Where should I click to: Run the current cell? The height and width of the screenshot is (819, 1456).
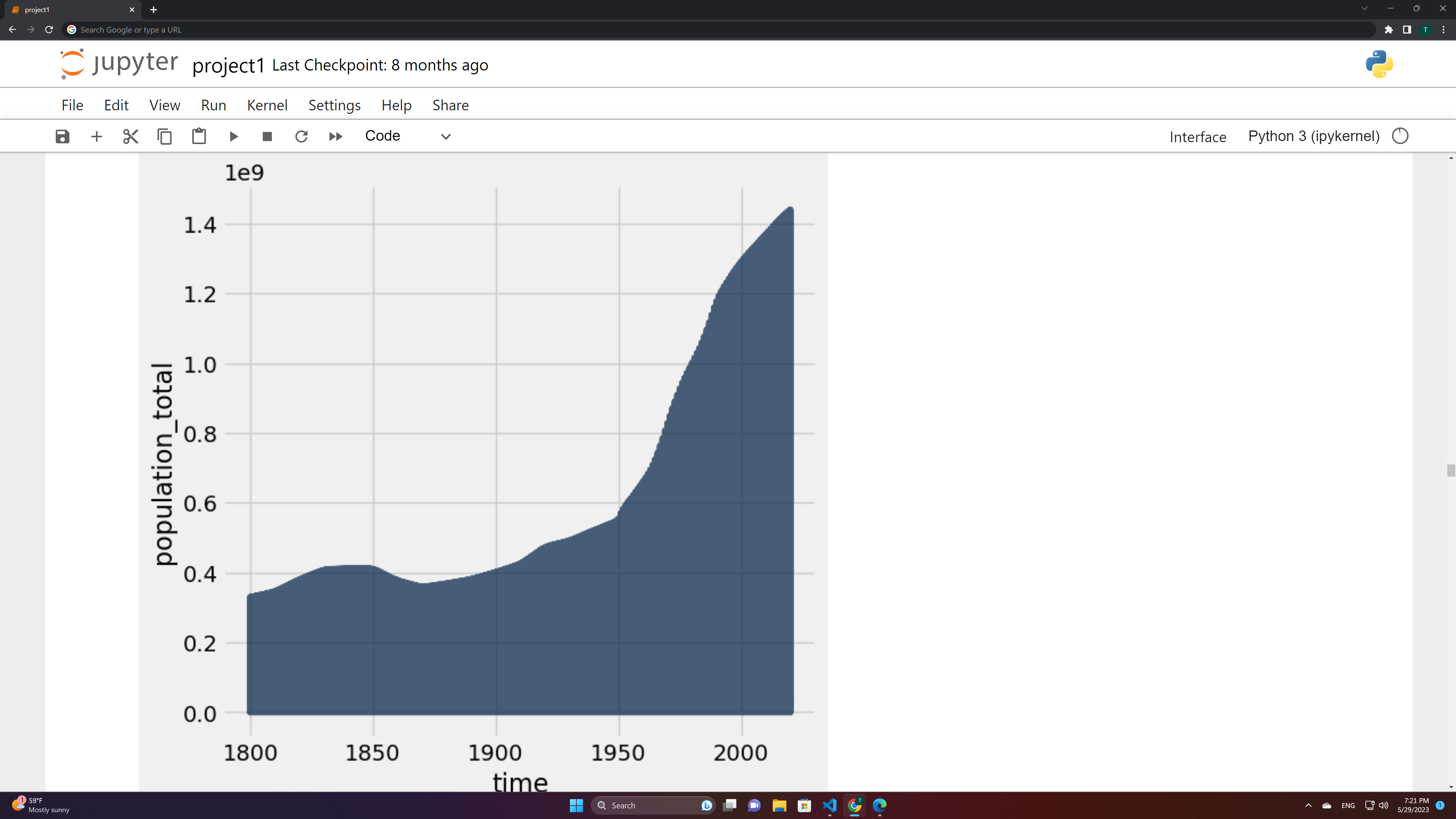click(234, 136)
